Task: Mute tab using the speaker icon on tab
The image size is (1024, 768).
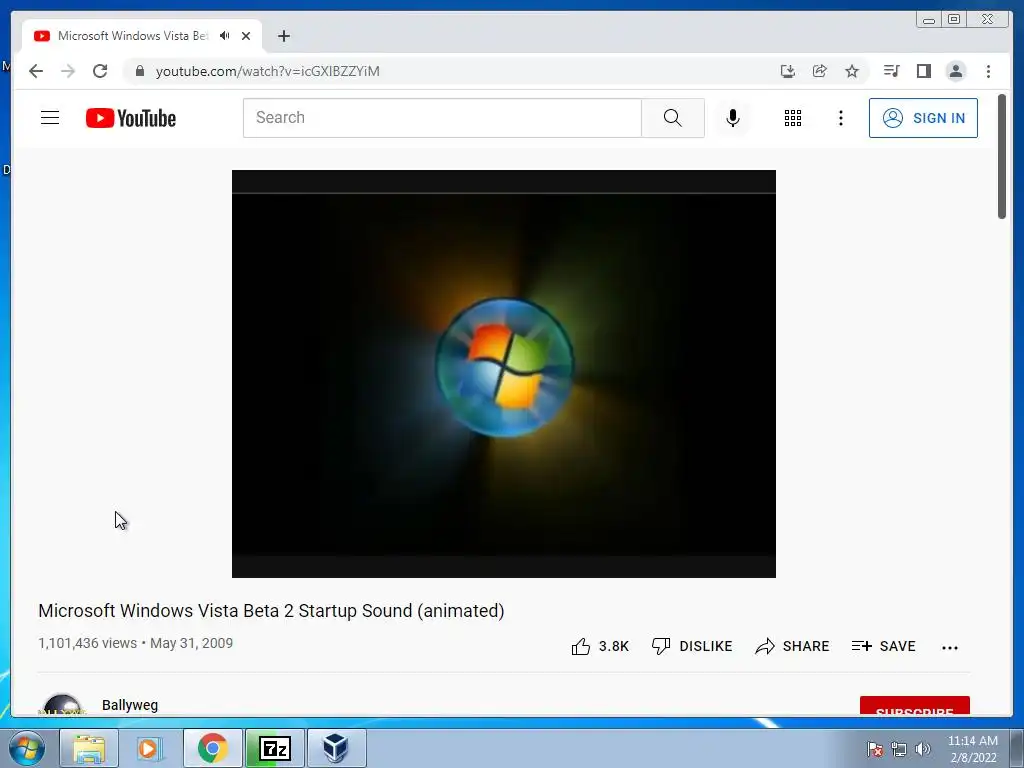Action: (x=225, y=36)
